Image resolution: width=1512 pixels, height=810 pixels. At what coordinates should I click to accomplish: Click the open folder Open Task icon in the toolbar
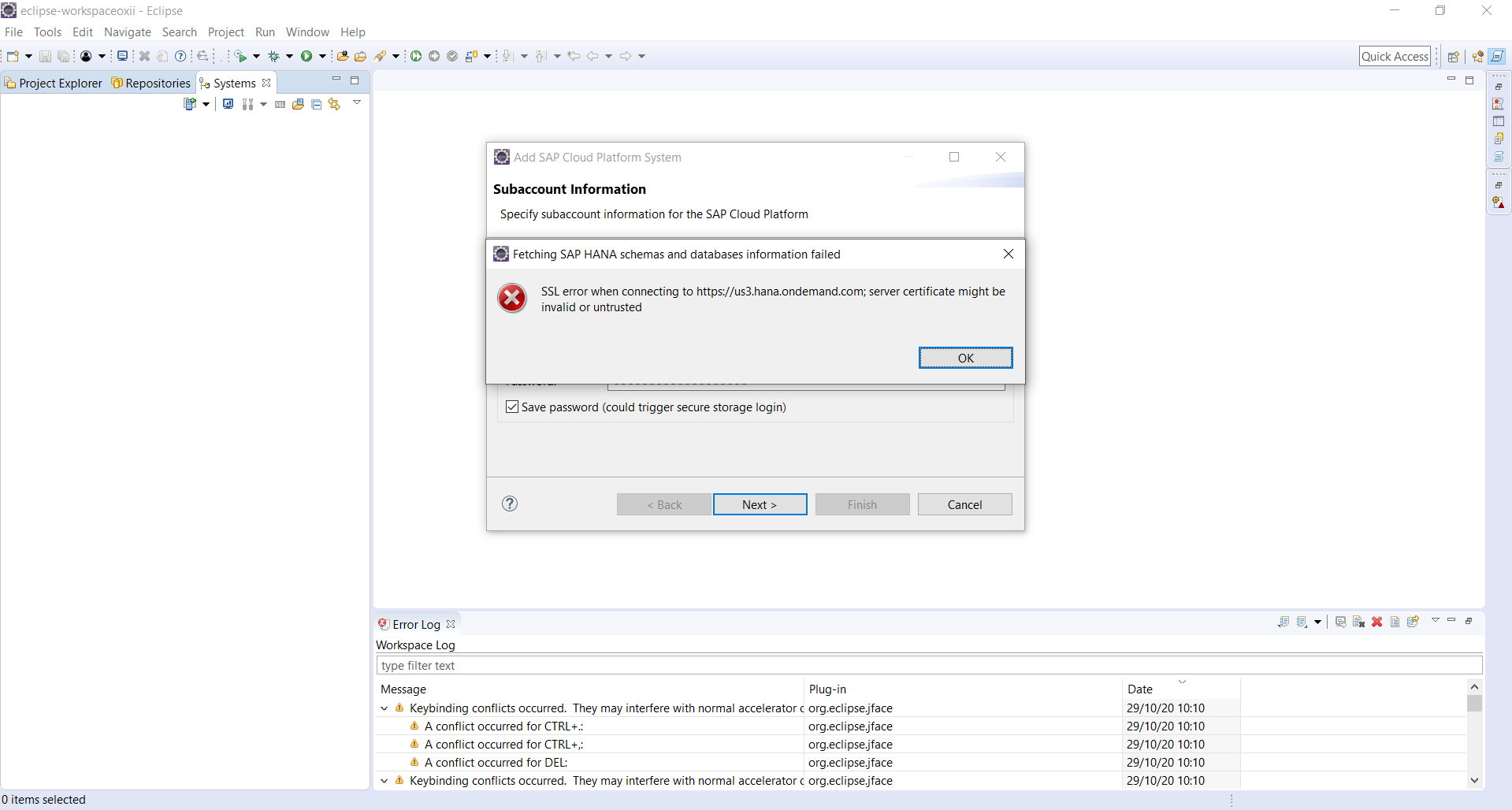pos(360,56)
